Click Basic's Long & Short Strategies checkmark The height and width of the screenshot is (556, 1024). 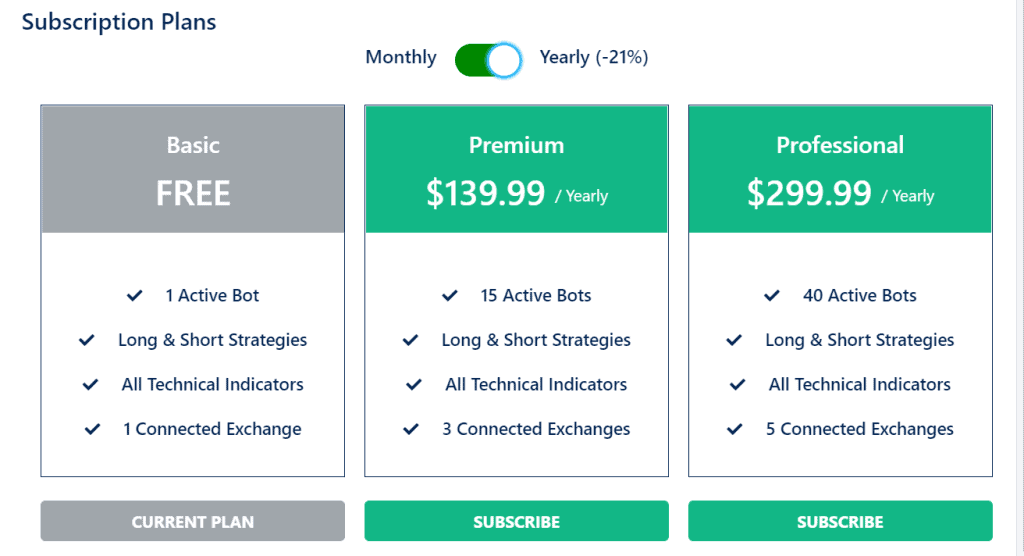(x=87, y=340)
